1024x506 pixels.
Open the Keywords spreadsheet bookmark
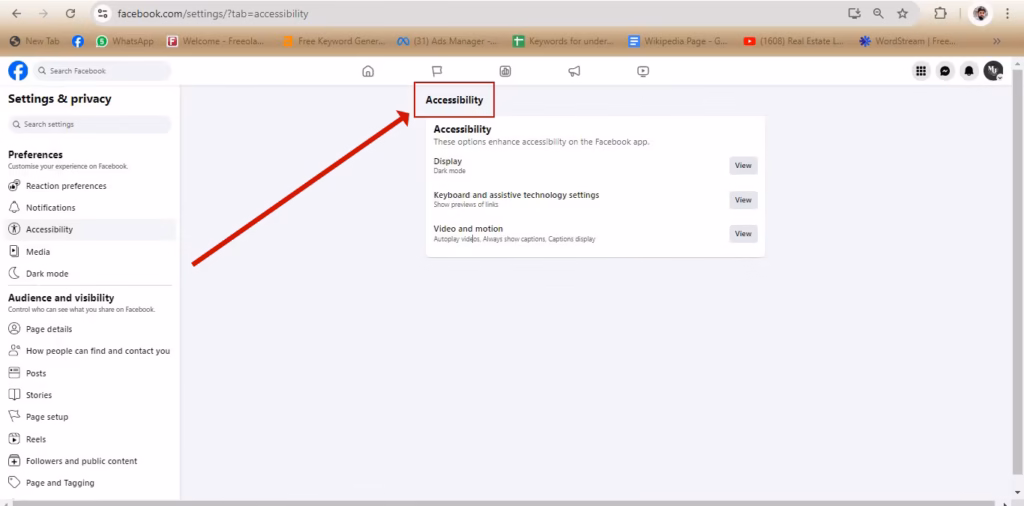pos(563,41)
